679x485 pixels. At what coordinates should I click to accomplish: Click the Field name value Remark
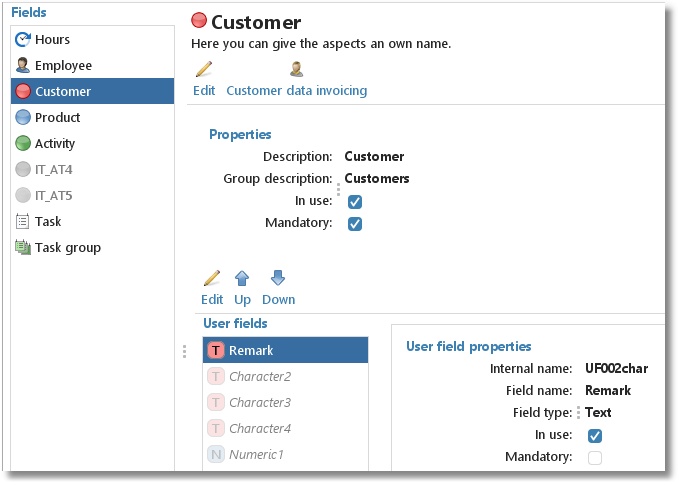click(608, 391)
